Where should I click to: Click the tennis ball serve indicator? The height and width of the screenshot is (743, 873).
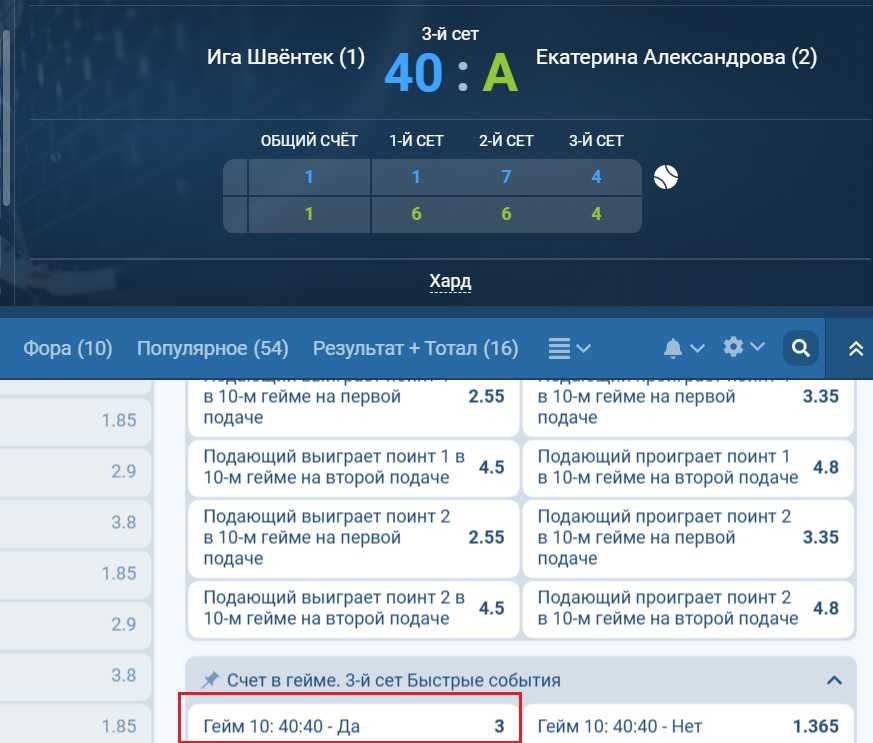[666, 177]
